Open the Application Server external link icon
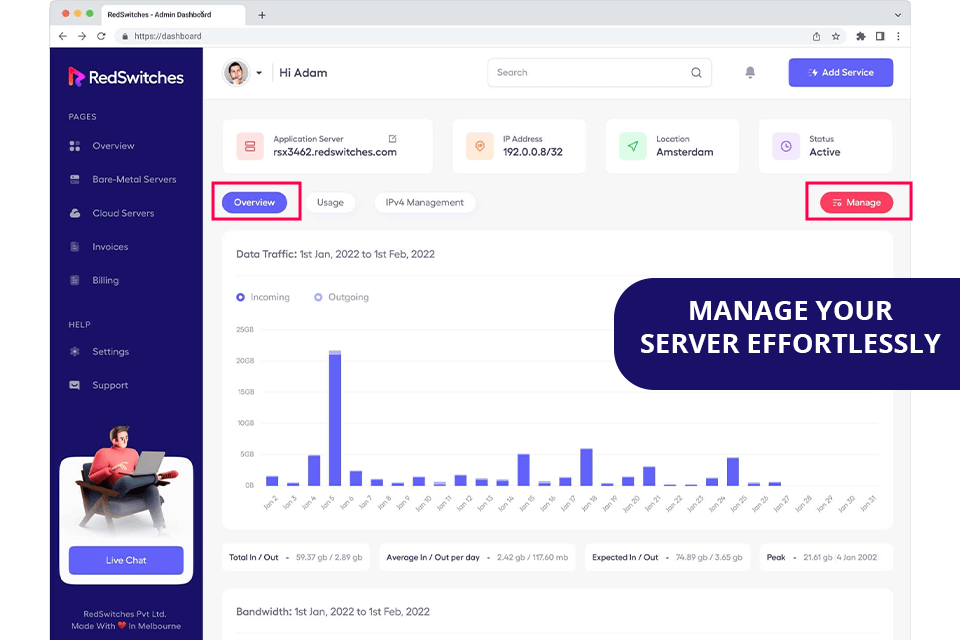Viewport: 960px width, 640px height. 392,139
